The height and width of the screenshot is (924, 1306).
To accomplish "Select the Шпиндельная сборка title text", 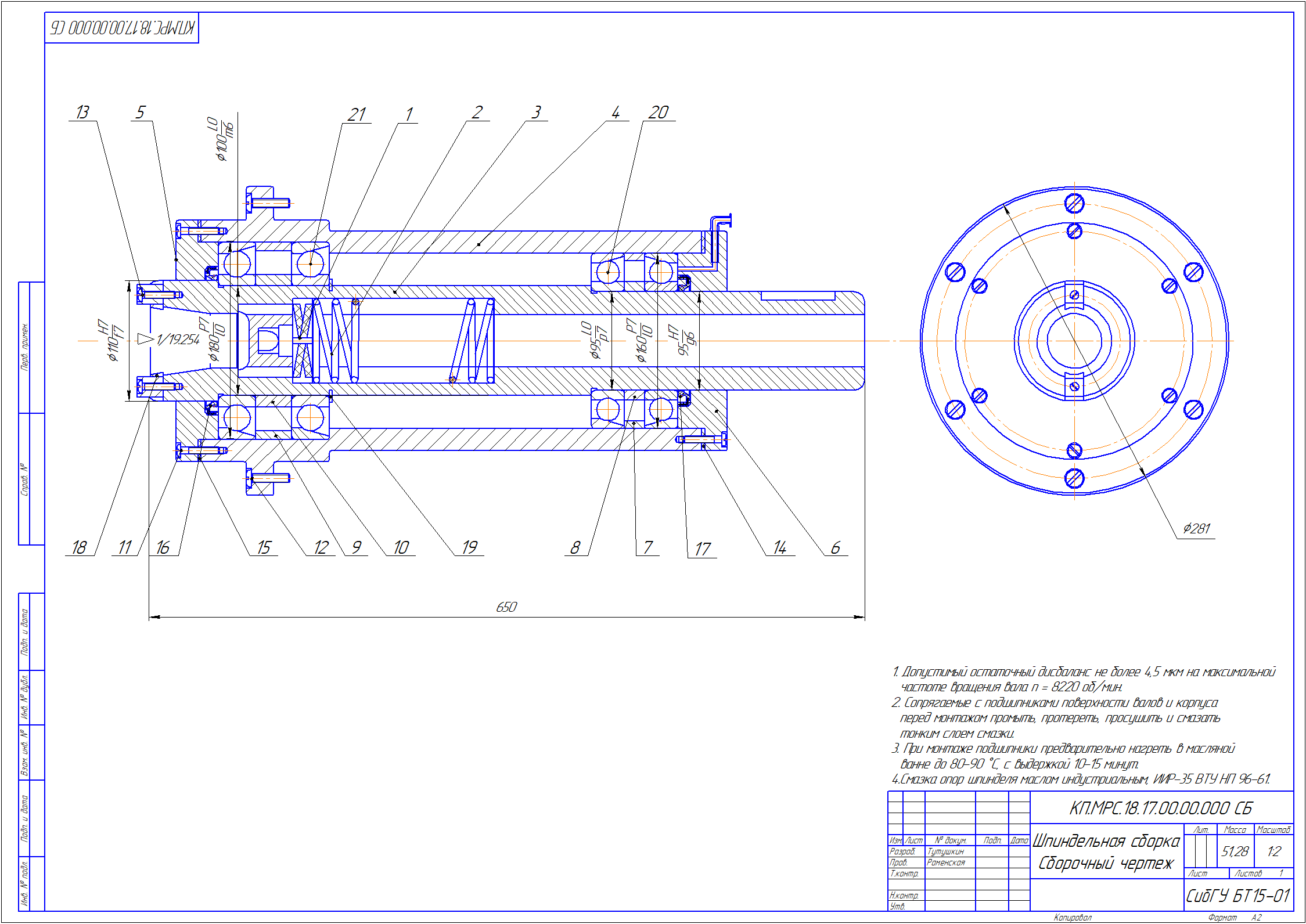I will pyautogui.click(x=1106, y=841).
